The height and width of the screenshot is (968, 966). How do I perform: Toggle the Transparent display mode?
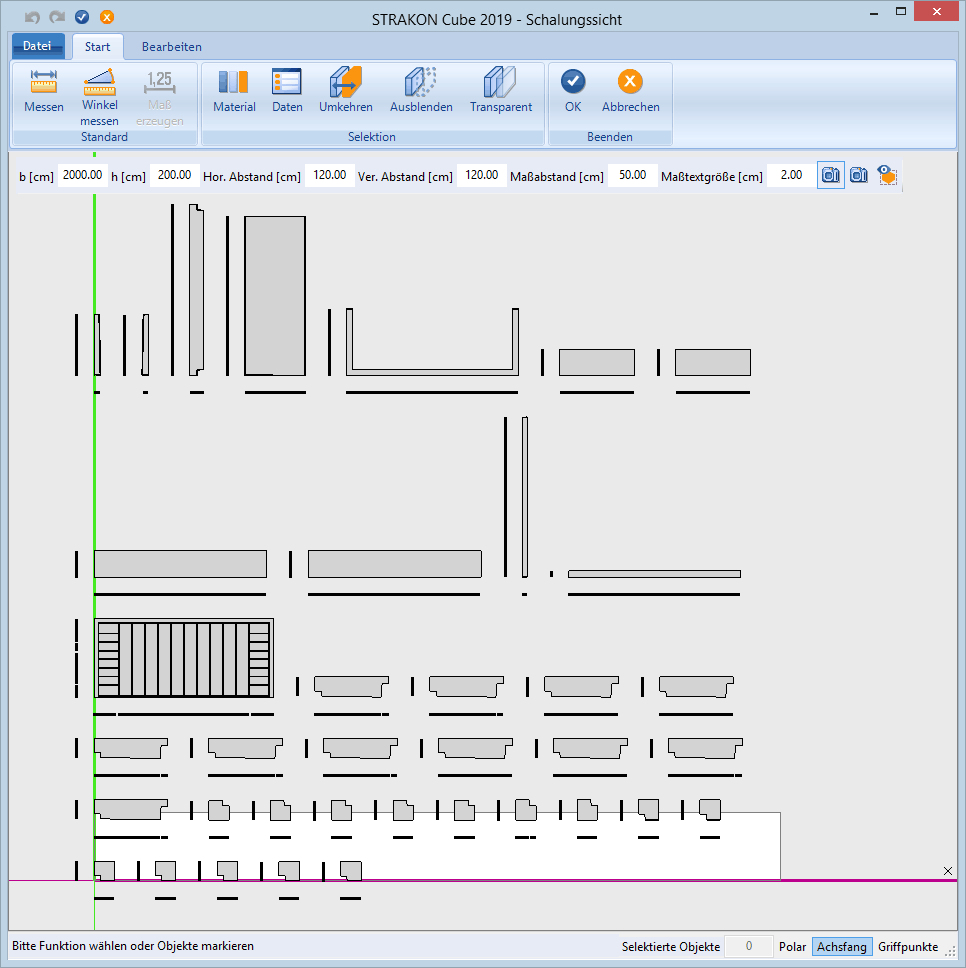[501, 91]
